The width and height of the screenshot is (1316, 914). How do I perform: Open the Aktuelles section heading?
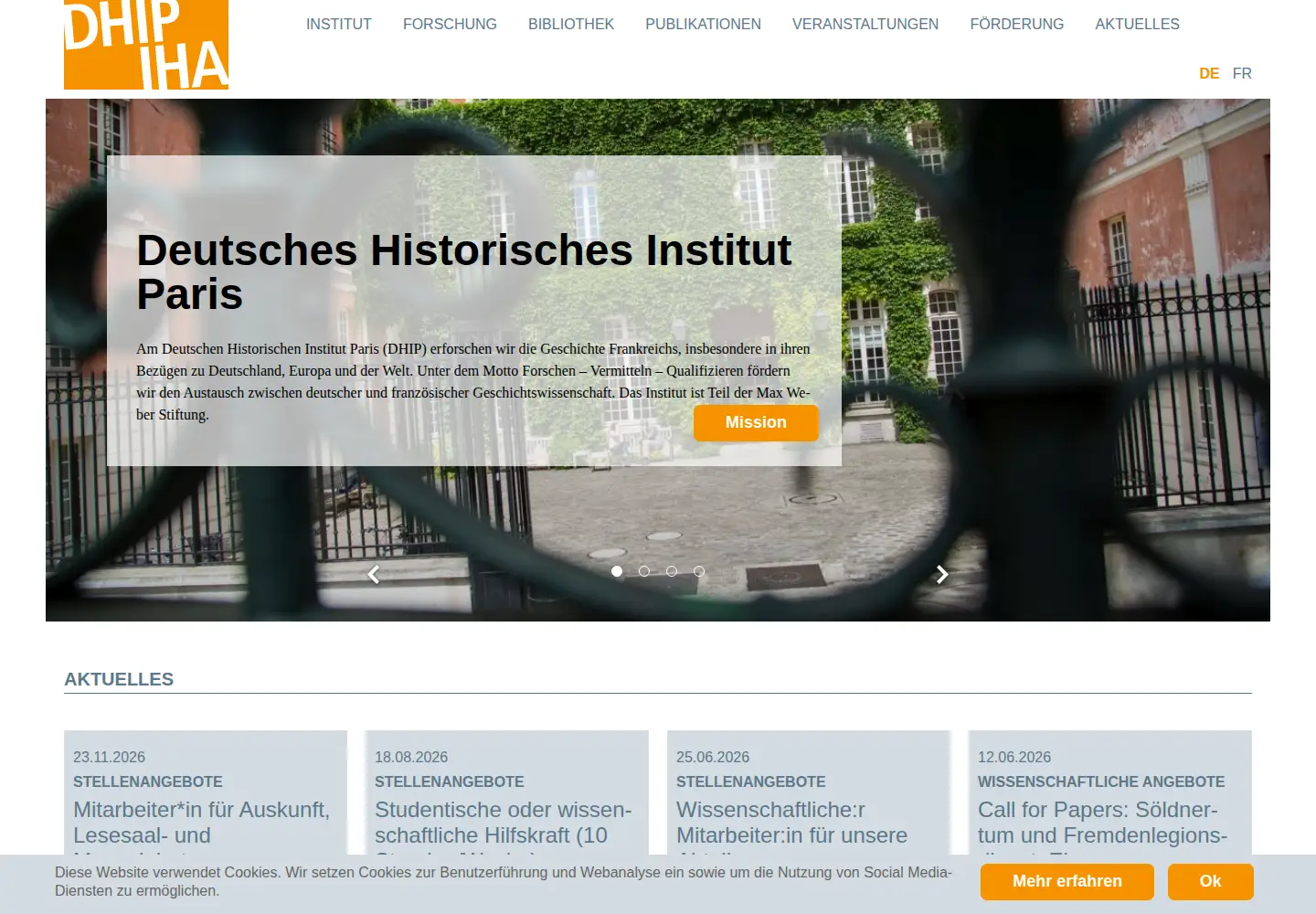[x=119, y=679]
